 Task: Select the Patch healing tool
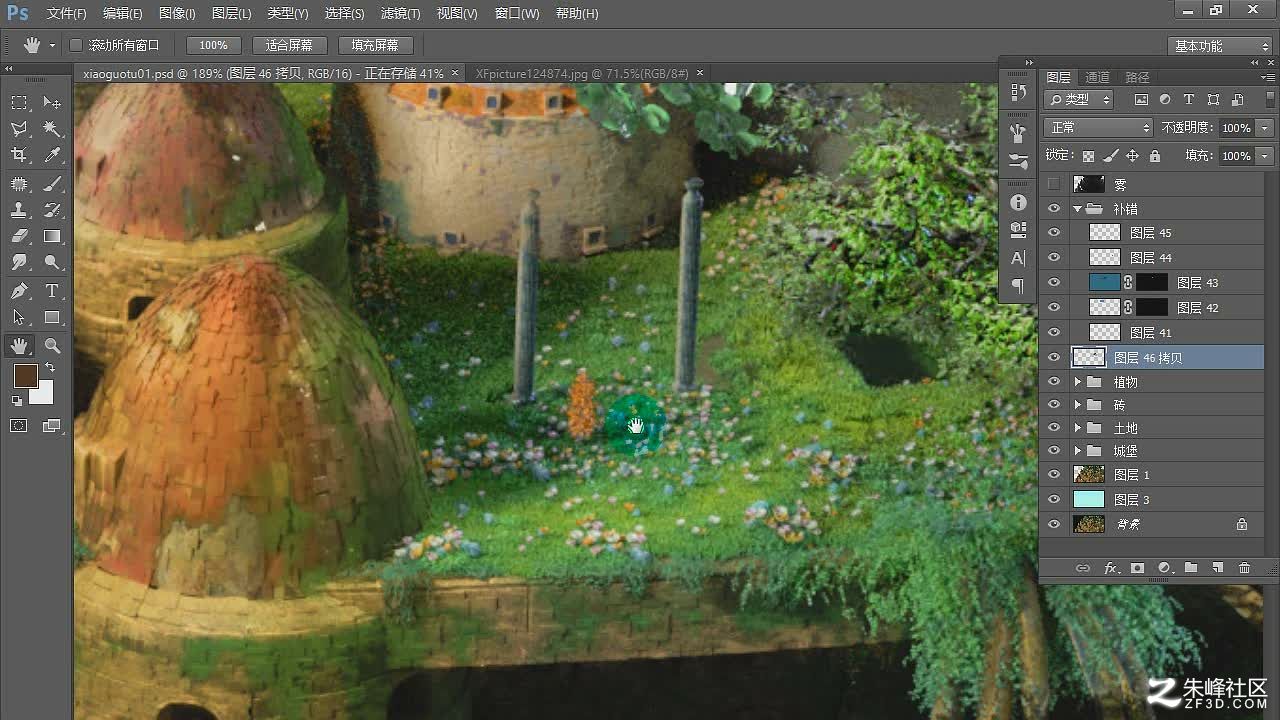pyautogui.click(x=19, y=184)
